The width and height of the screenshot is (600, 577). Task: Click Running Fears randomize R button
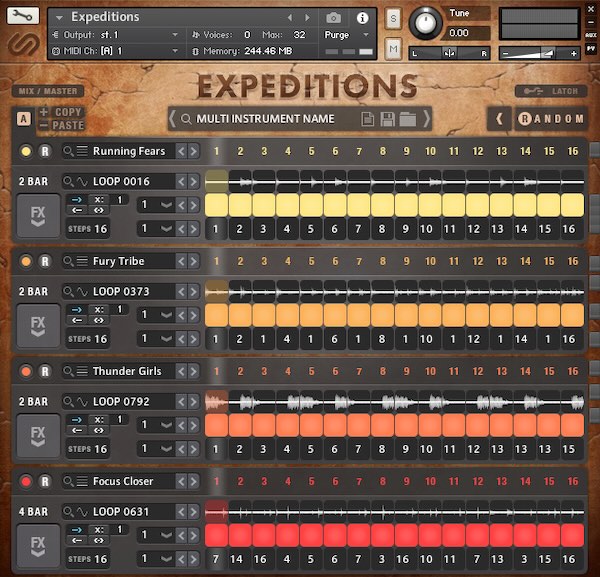coord(45,151)
